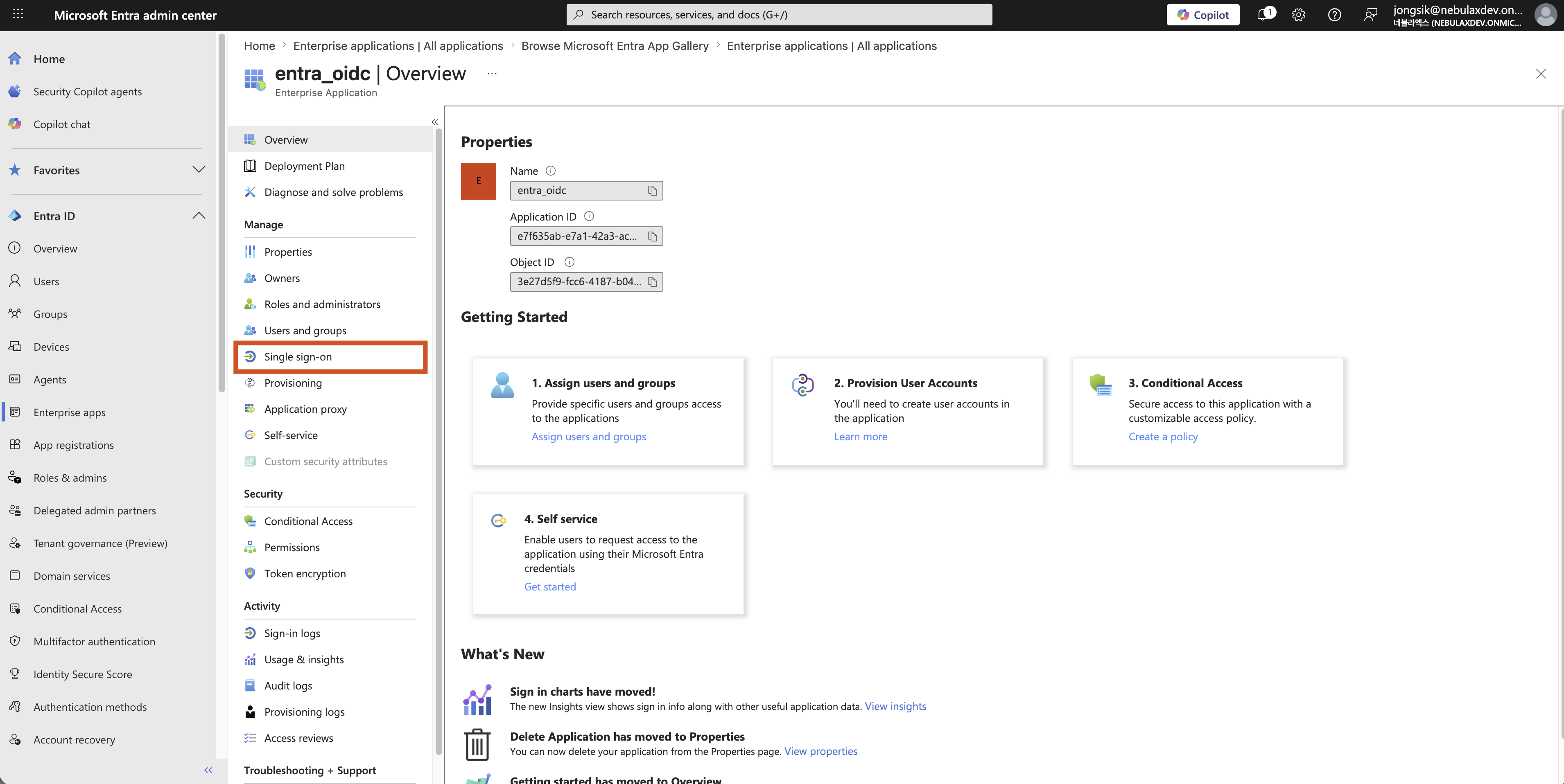Open Copilot from the top bar

(1202, 15)
